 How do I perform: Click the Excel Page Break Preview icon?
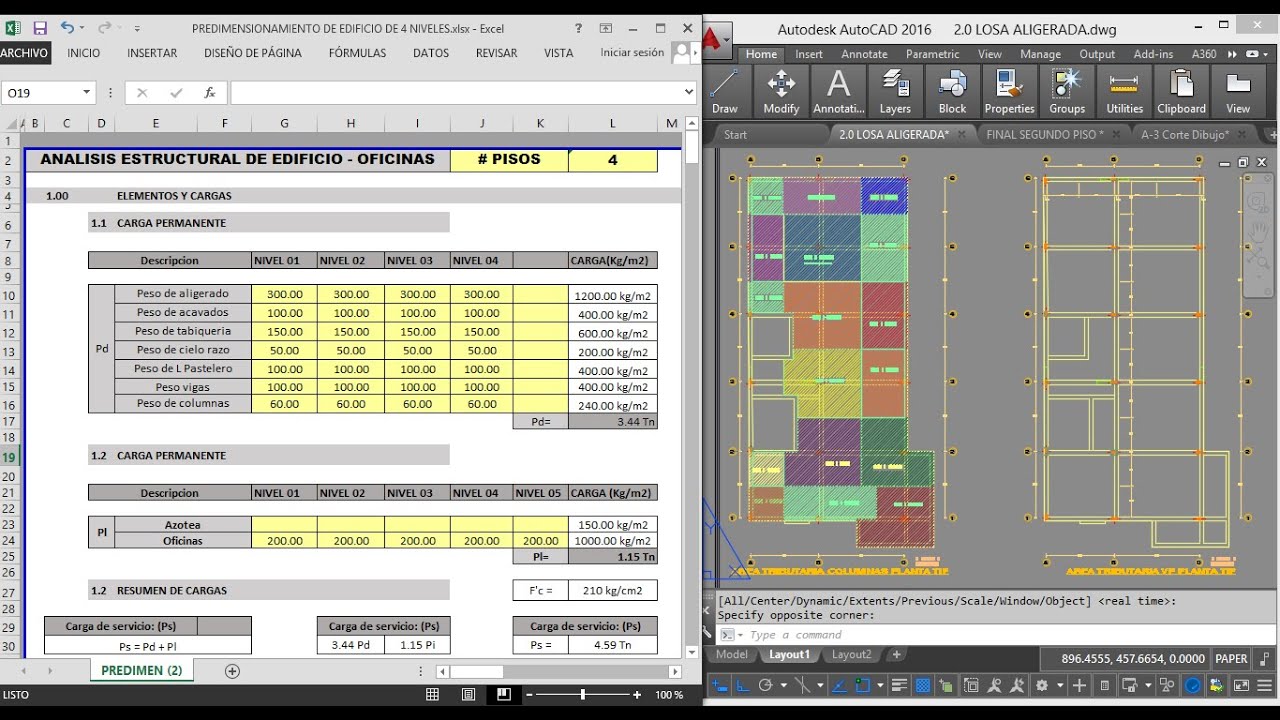(504, 694)
